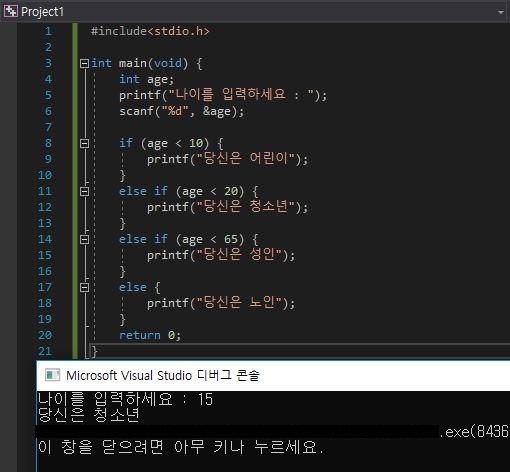Open the Project1 scope dropdown
The image size is (510, 472).
click(x=500, y=12)
